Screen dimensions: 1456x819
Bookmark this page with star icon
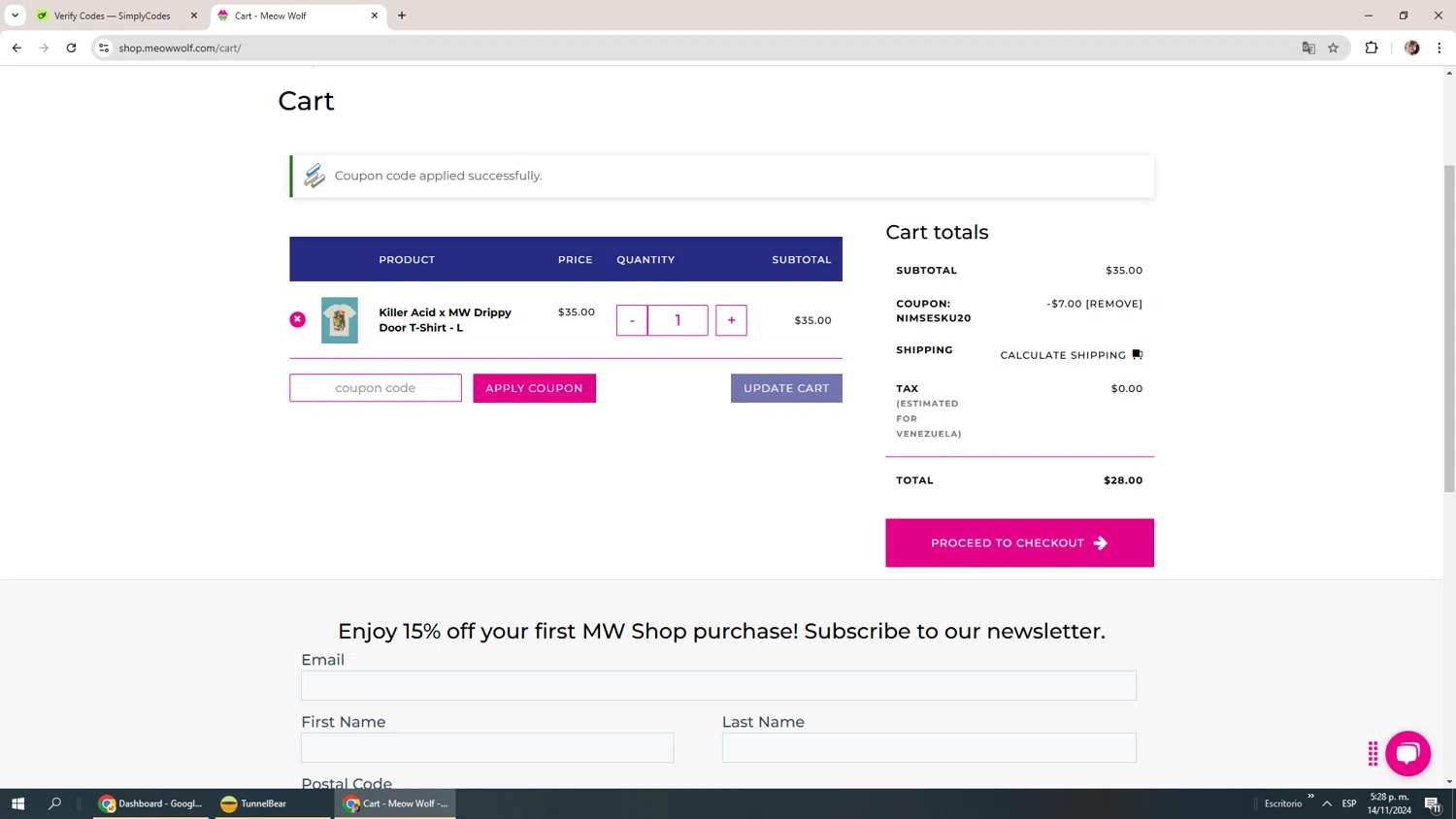coord(1333,48)
